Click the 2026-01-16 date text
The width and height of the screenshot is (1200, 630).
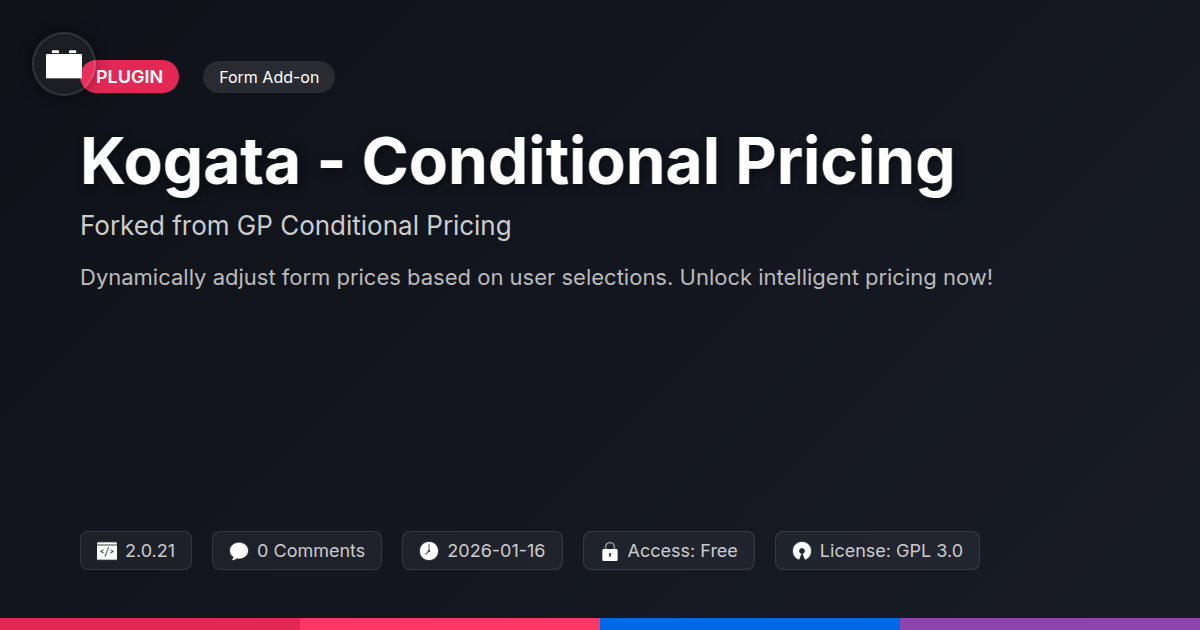coord(496,551)
